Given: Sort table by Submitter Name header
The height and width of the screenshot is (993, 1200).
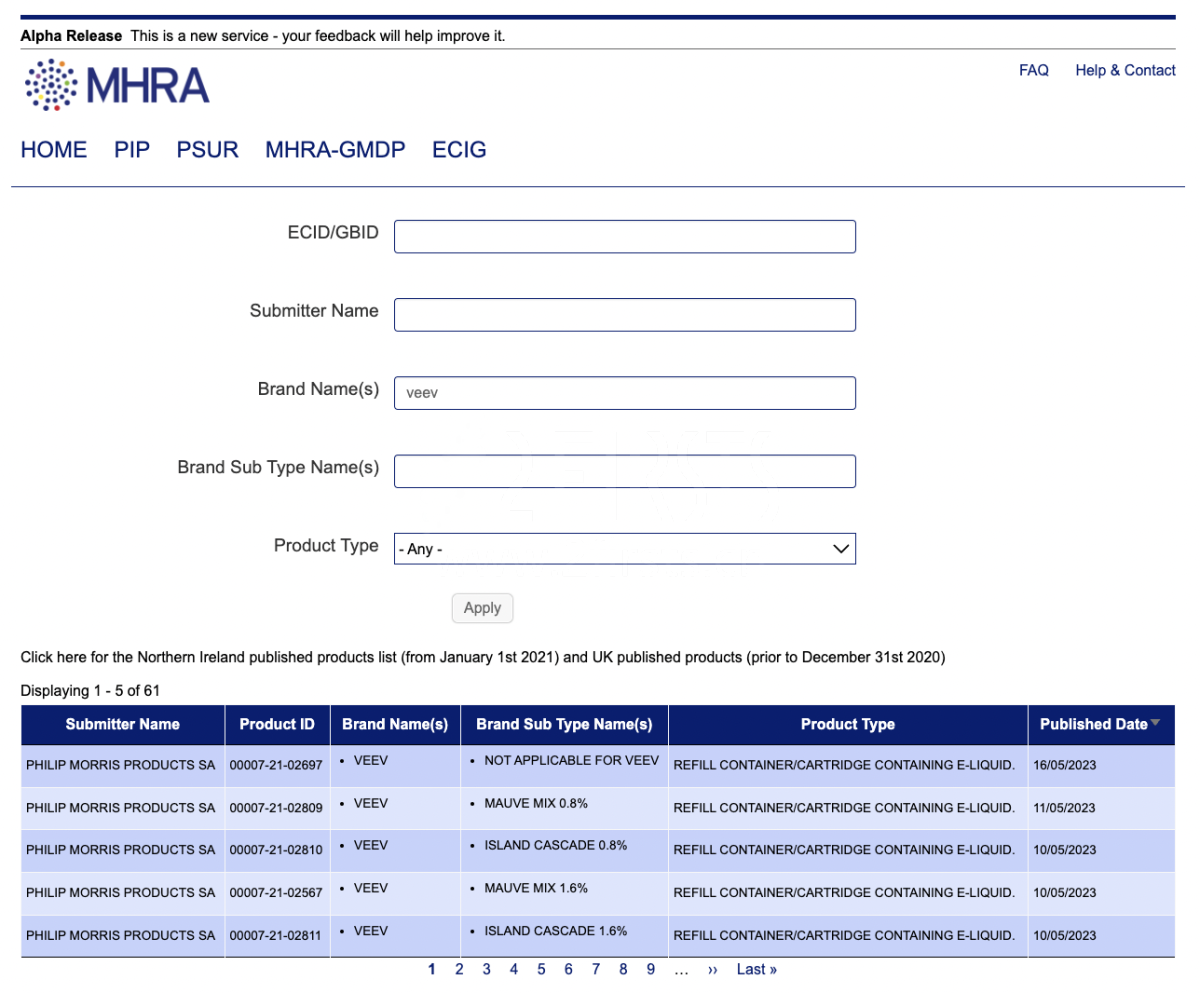Looking at the screenshot, I should pos(123,724).
